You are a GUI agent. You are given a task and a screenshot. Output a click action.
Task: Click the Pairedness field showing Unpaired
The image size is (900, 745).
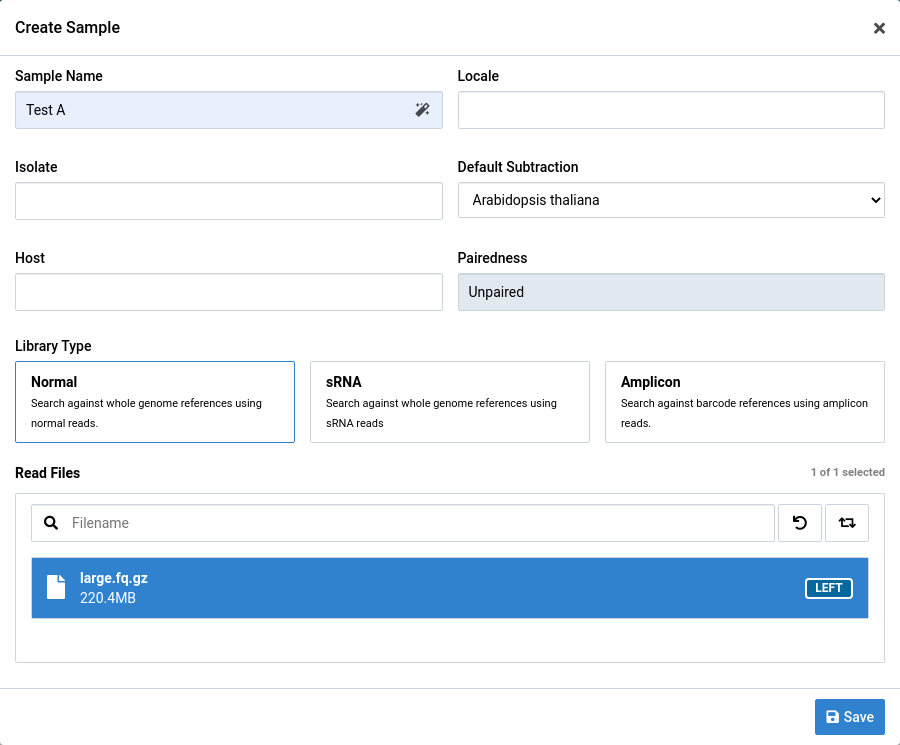670,291
